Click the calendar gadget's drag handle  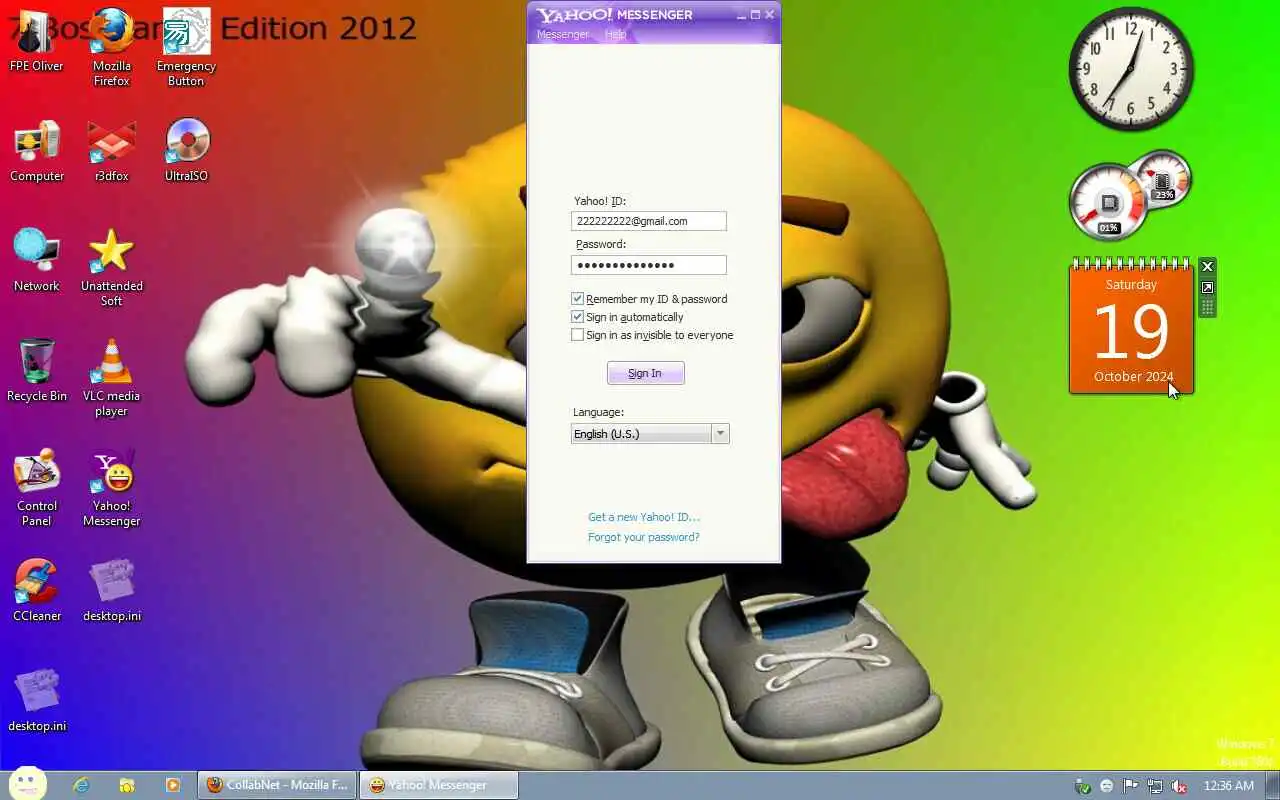(1207, 308)
